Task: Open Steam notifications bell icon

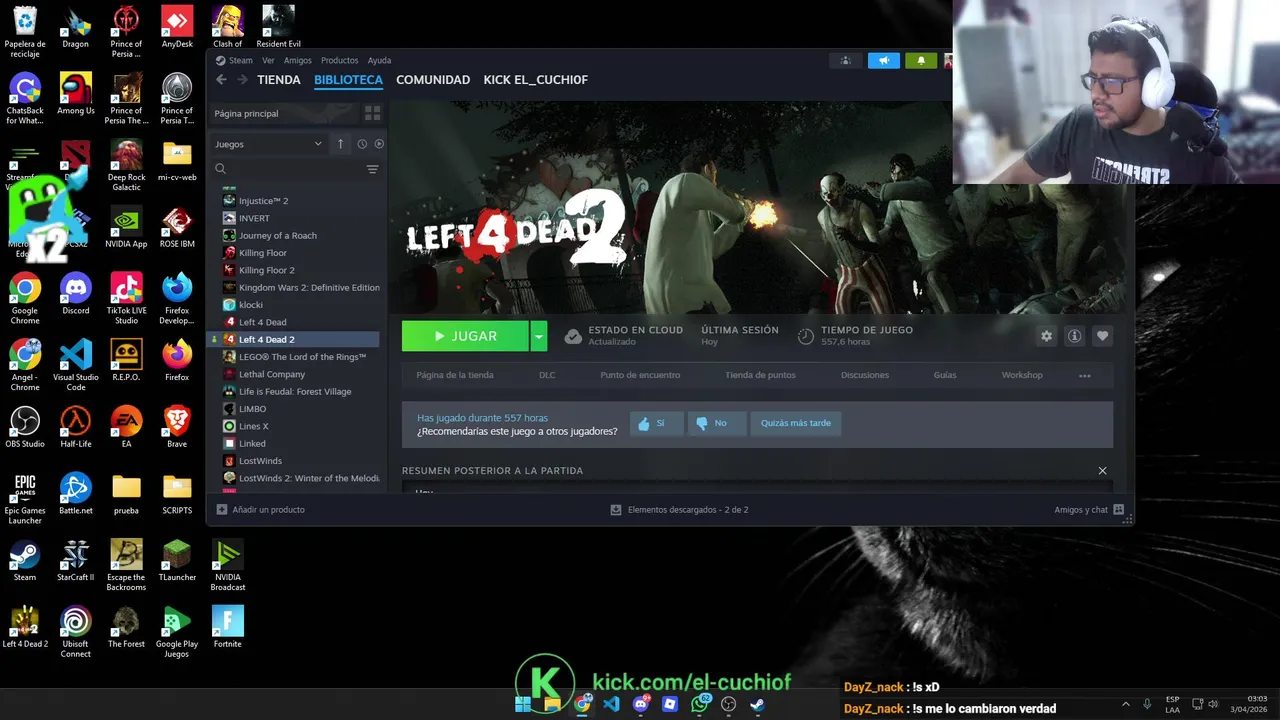Action: (921, 61)
